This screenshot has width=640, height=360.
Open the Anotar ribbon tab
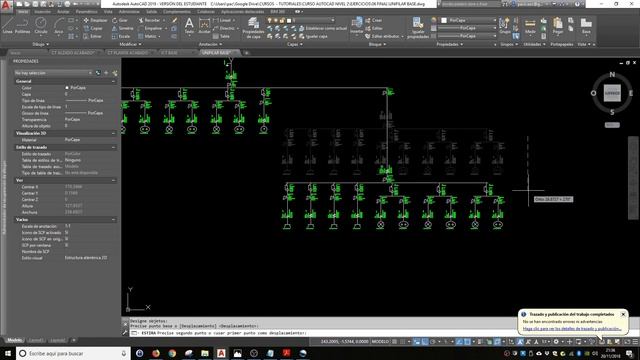coord(63,12)
